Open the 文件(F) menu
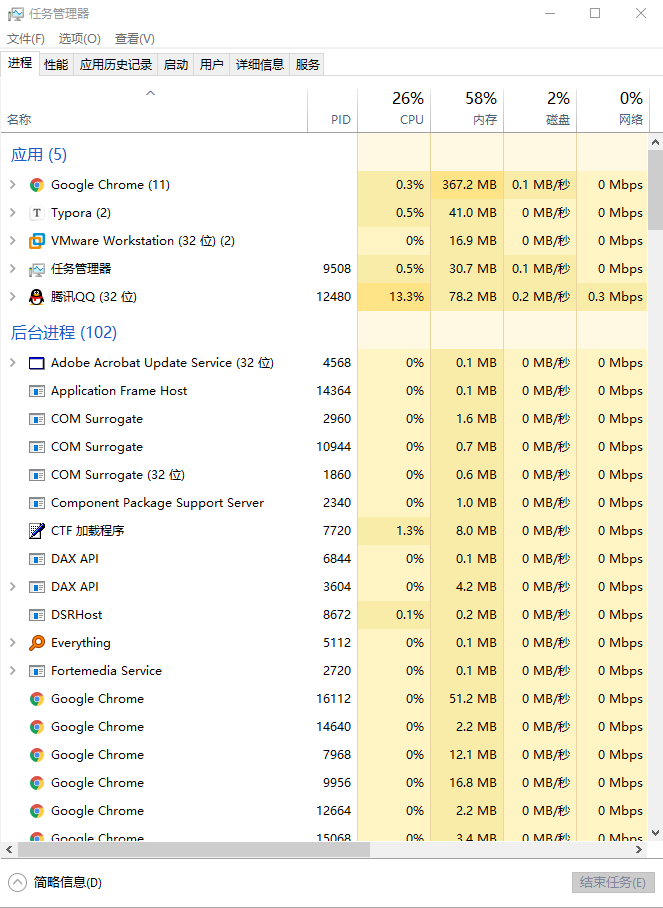Screen dimensions: 663x908 coord(25,39)
